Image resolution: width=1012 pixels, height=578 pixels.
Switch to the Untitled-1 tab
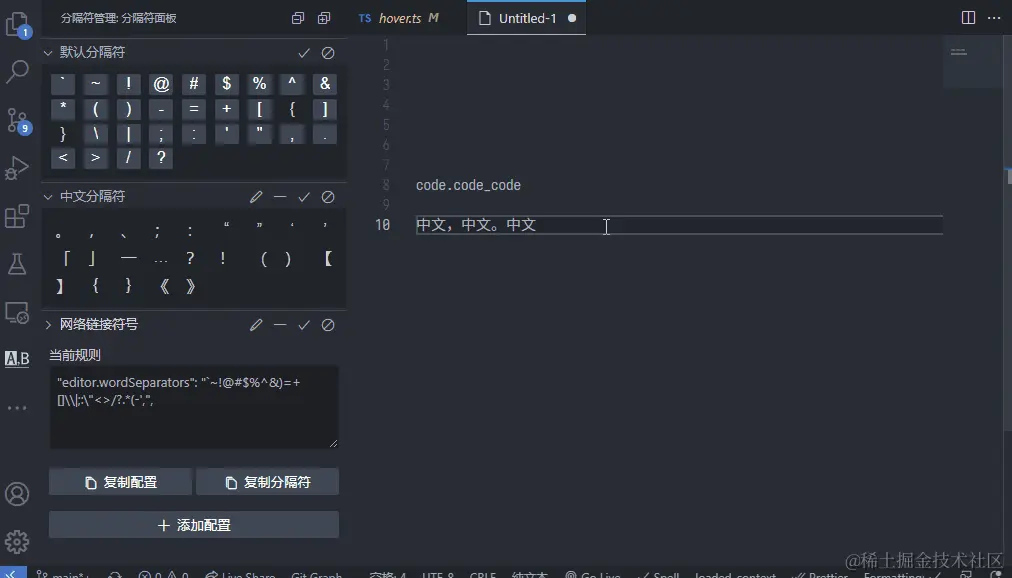pos(526,17)
